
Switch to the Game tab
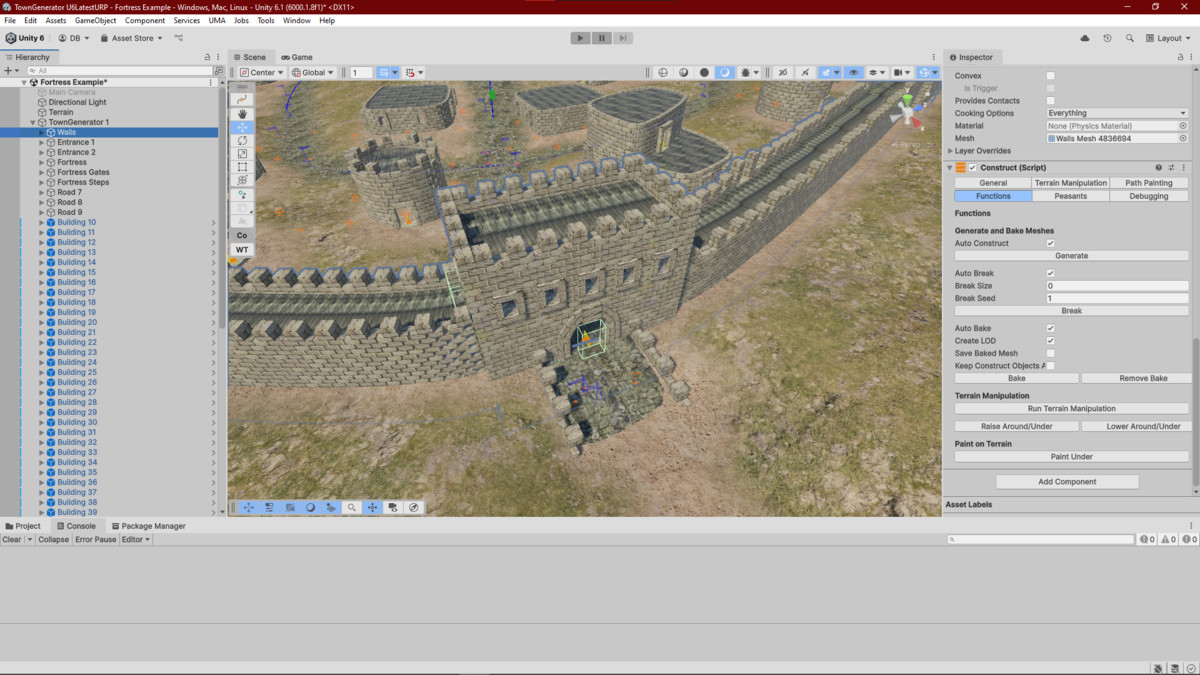297,57
